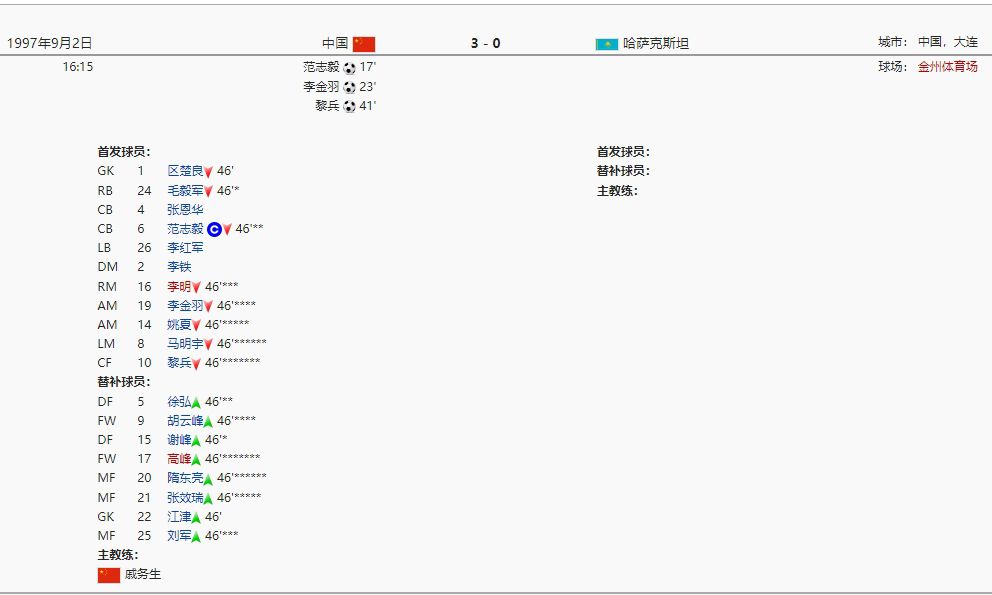
Task: Click the goal ball icon beside 黎兵 41'
Action: click(x=349, y=106)
